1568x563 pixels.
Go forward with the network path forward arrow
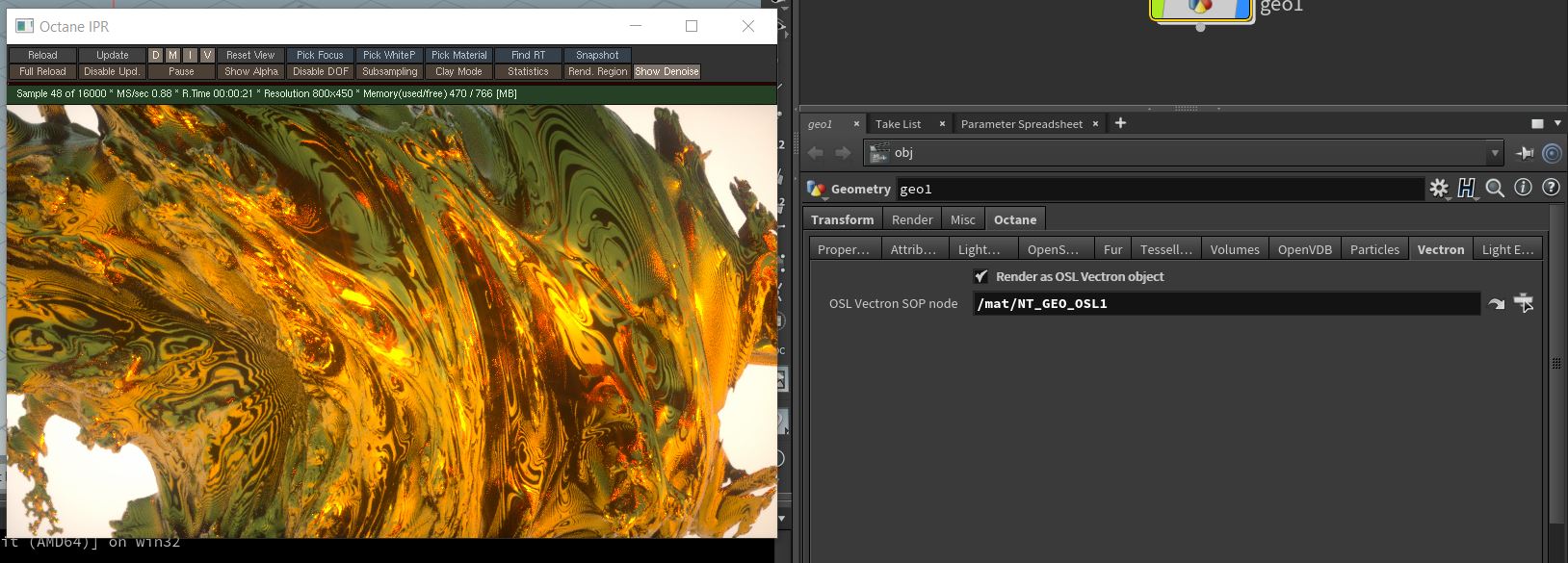coord(843,153)
